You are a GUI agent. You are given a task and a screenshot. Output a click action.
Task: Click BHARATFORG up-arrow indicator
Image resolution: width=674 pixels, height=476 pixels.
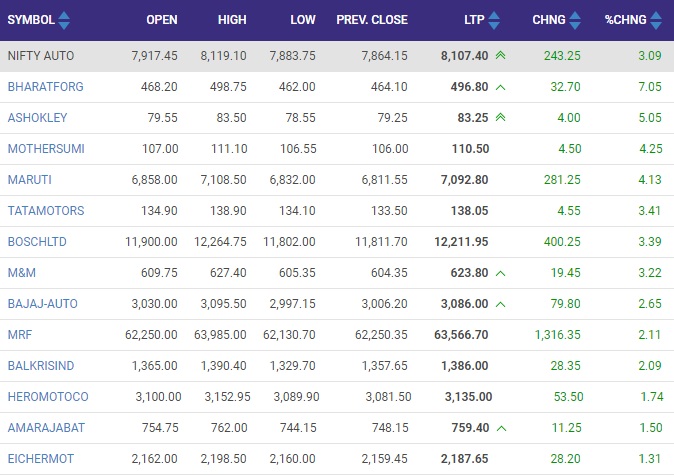(x=500, y=87)
